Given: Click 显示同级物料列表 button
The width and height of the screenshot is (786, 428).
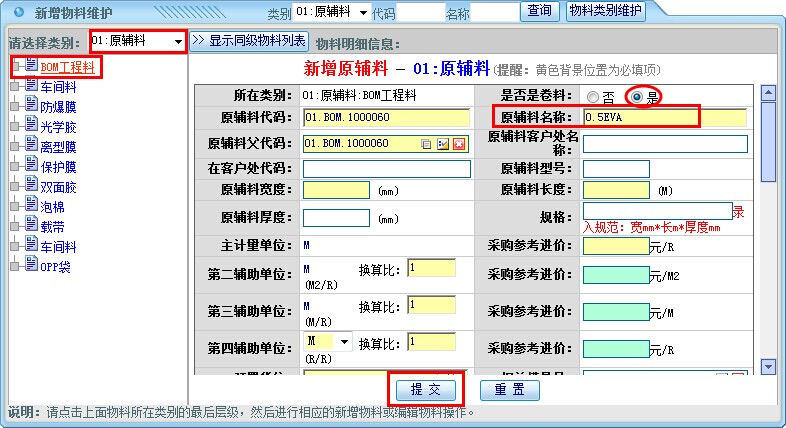Looking at the screenshot, I should click(x=249, y=41).
